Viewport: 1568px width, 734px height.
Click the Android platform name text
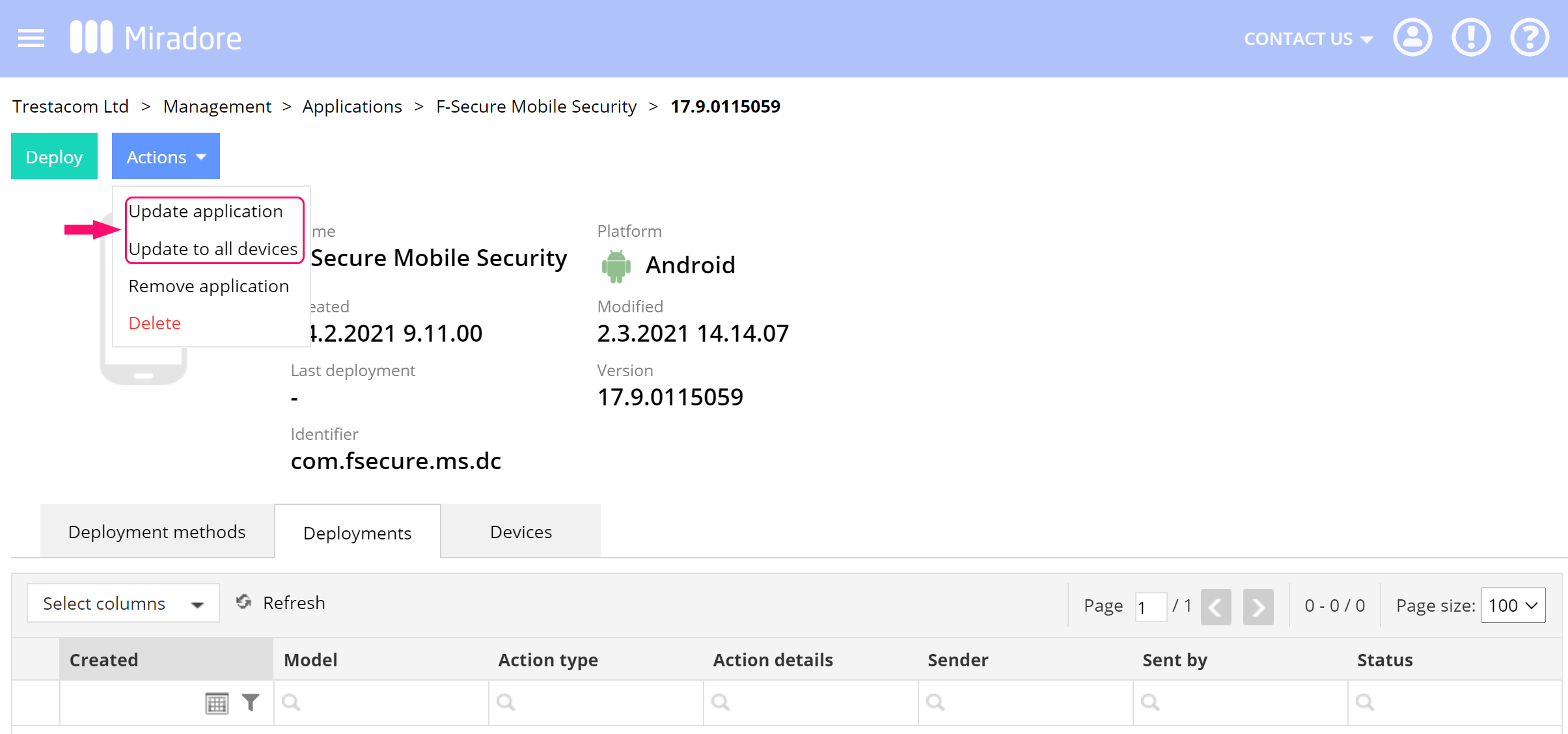click(691, 265)
